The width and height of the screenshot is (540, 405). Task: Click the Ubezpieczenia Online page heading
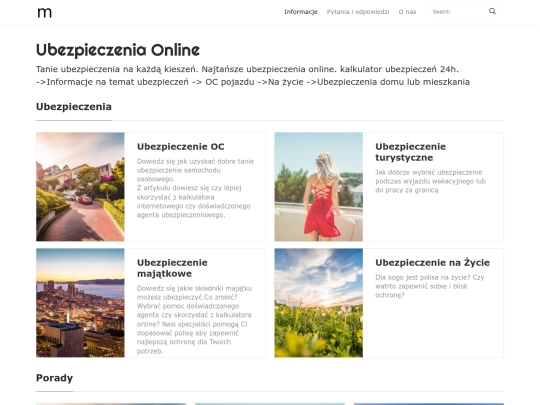pos(118,50)
